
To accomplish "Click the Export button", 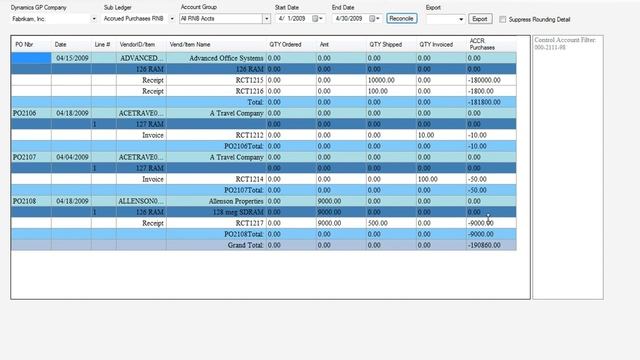I will point(480,19).
